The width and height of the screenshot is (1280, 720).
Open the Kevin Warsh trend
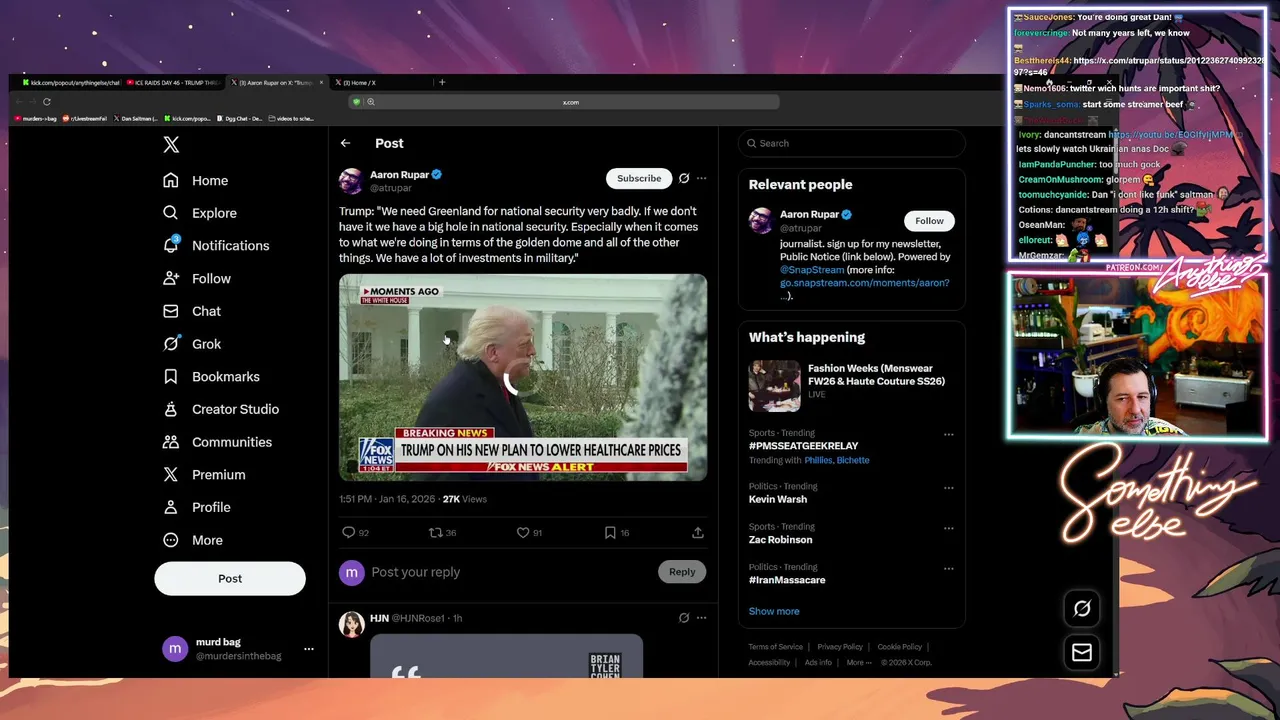coord(777,499)
